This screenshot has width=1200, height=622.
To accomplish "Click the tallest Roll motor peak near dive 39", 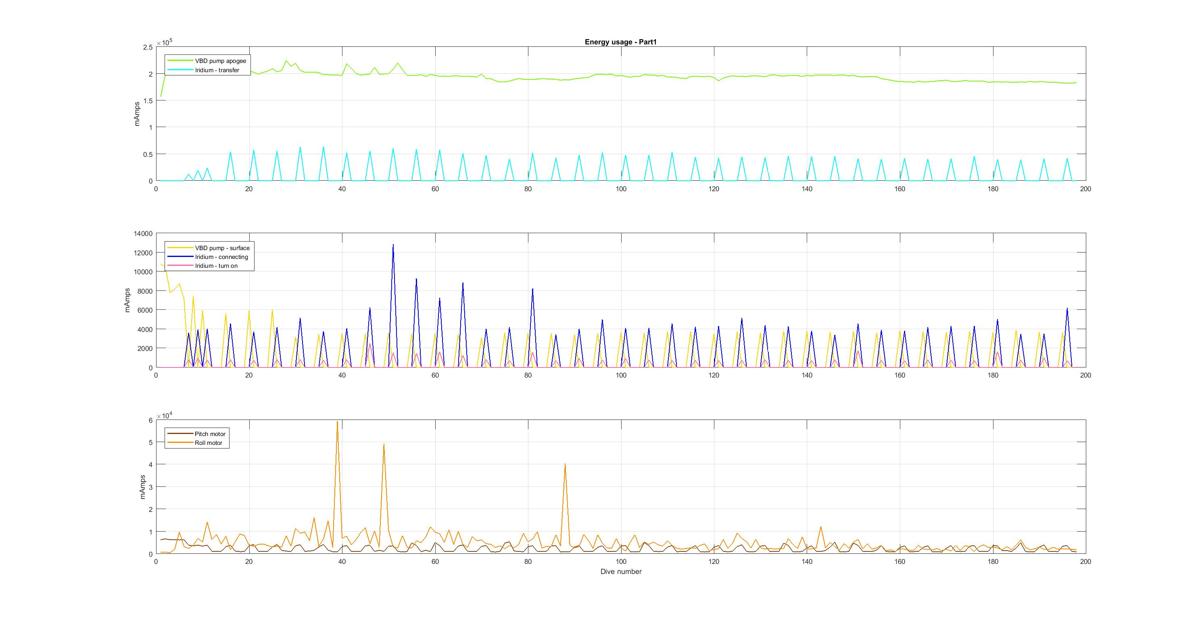I will pos(338,422).
